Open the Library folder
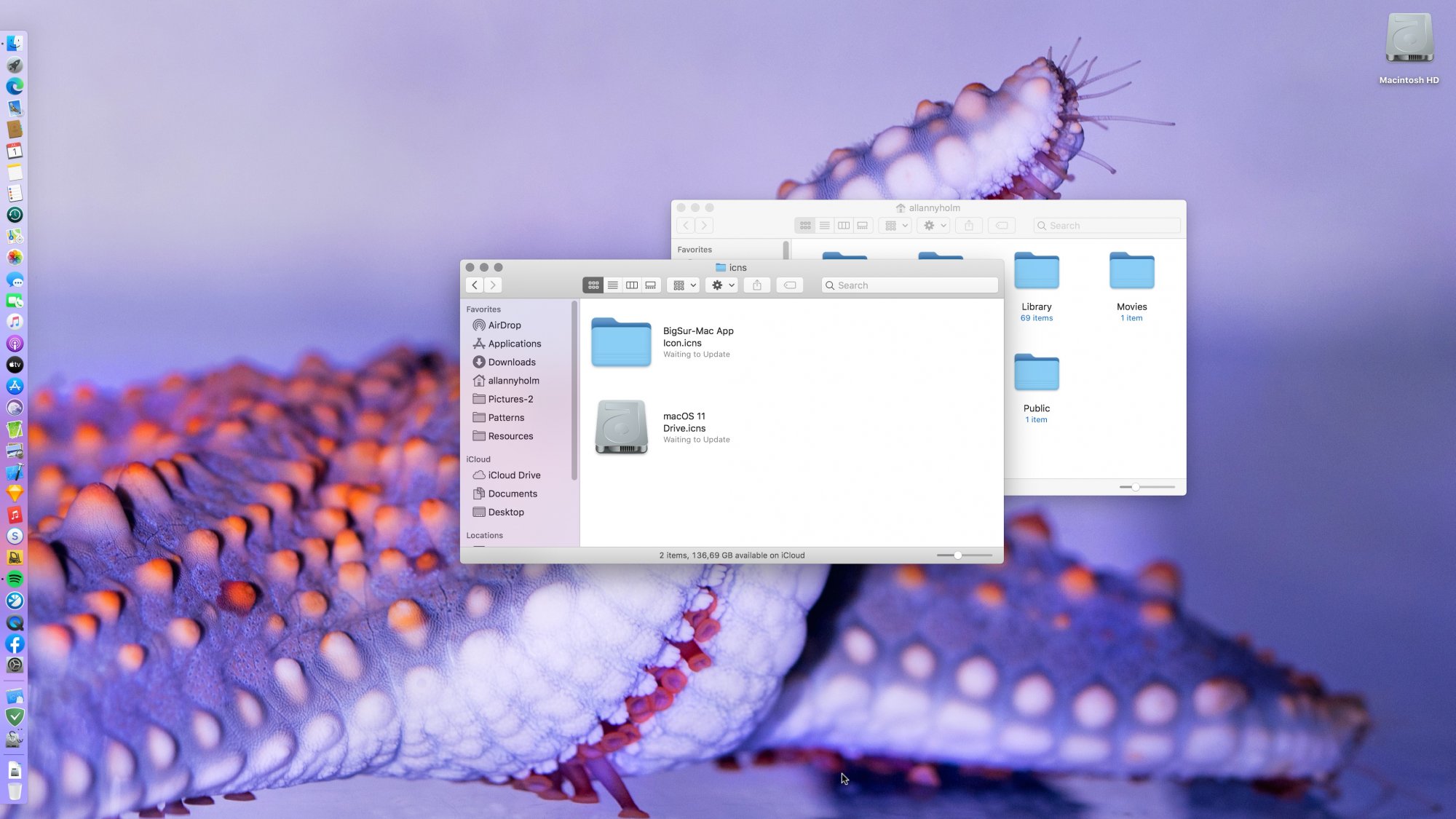 coord(1036,272)
